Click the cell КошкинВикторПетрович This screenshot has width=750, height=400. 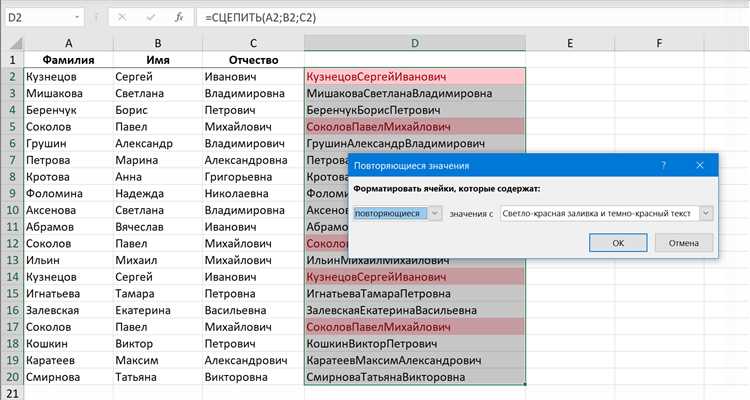tap(415, 344)
